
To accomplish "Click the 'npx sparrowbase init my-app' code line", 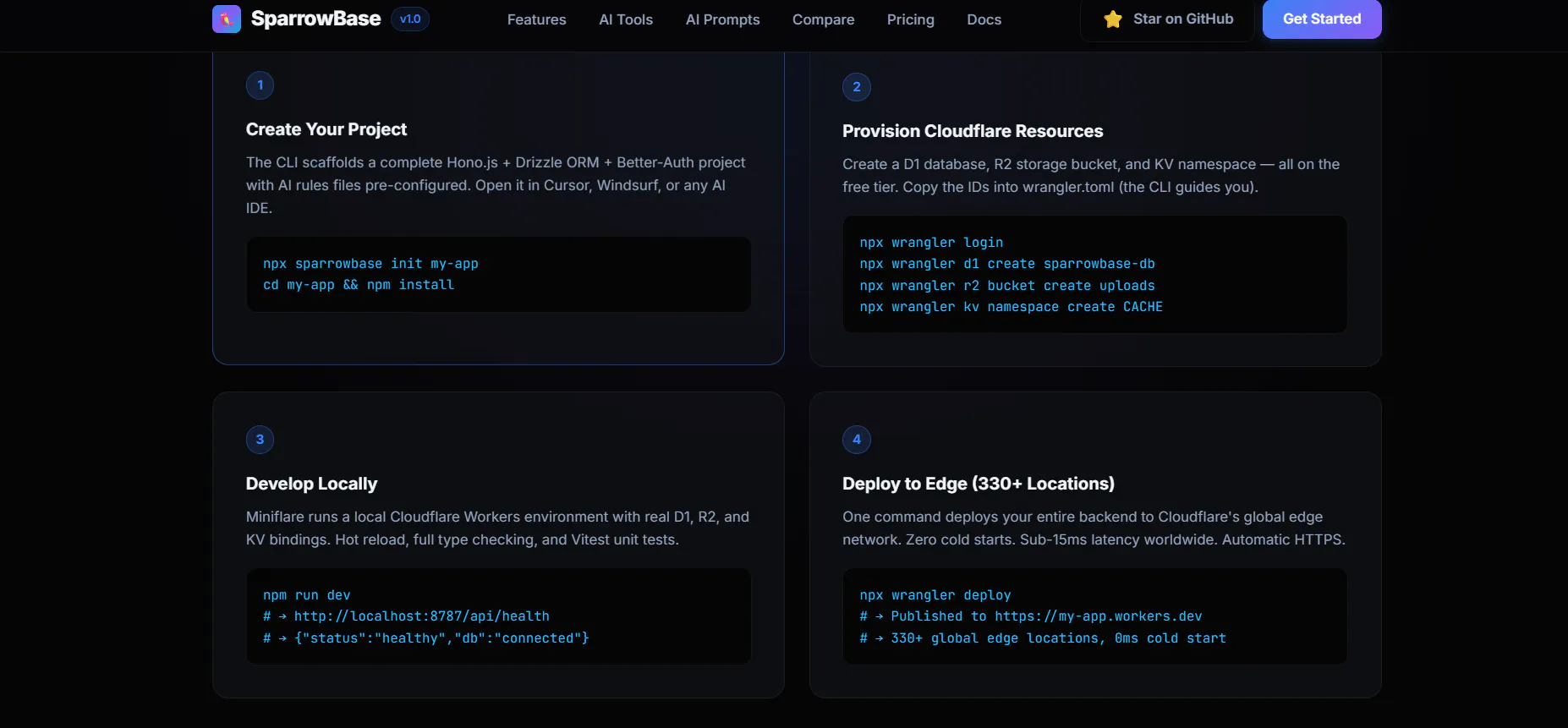I will pyautogui.click(x=370, y=264).
